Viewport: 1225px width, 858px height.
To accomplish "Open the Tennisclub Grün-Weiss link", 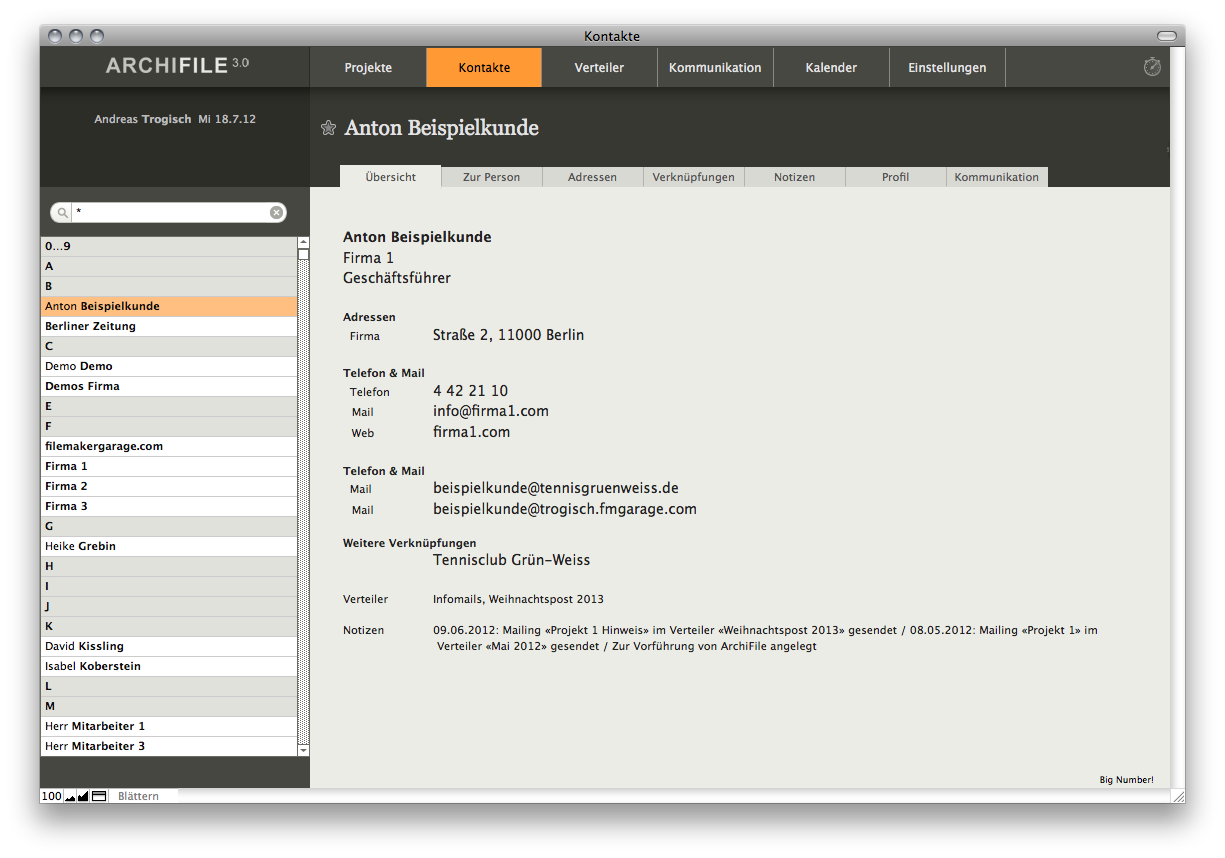I will 511,560.
